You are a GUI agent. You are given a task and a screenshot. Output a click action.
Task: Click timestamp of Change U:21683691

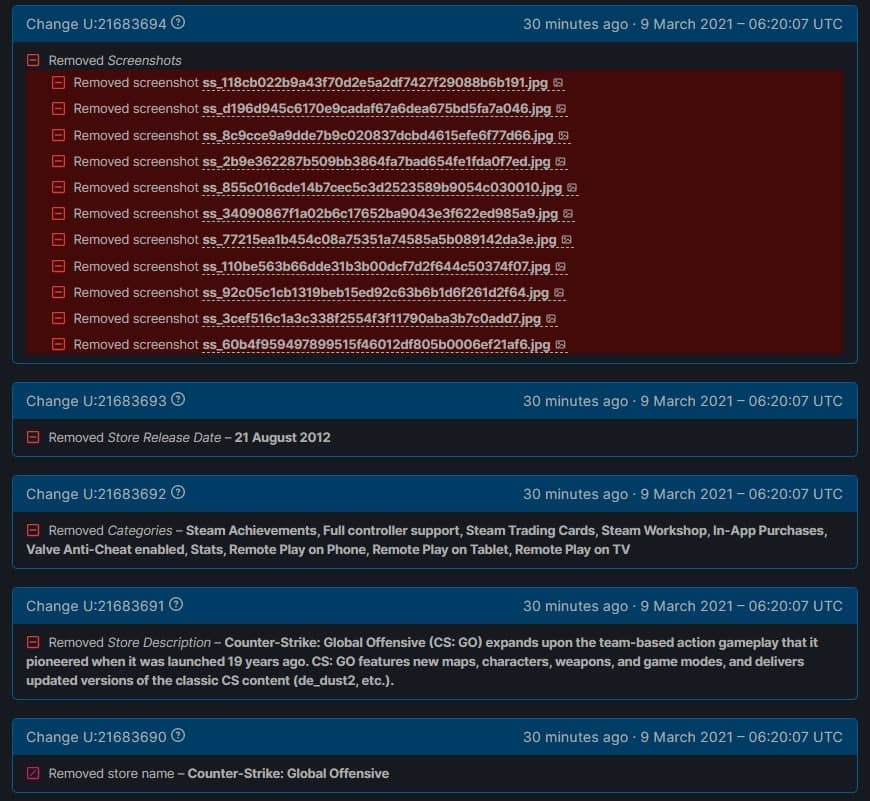coord(682,606)
